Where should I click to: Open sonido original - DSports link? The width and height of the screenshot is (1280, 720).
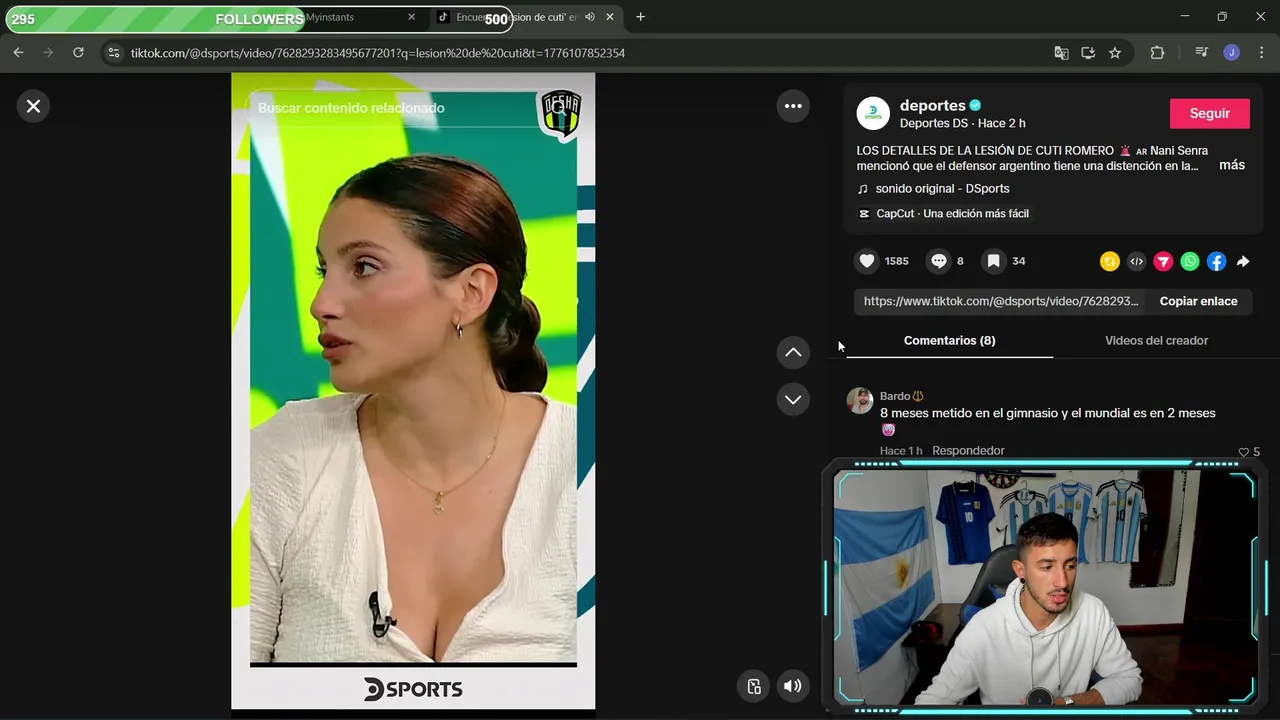(942, 188)
